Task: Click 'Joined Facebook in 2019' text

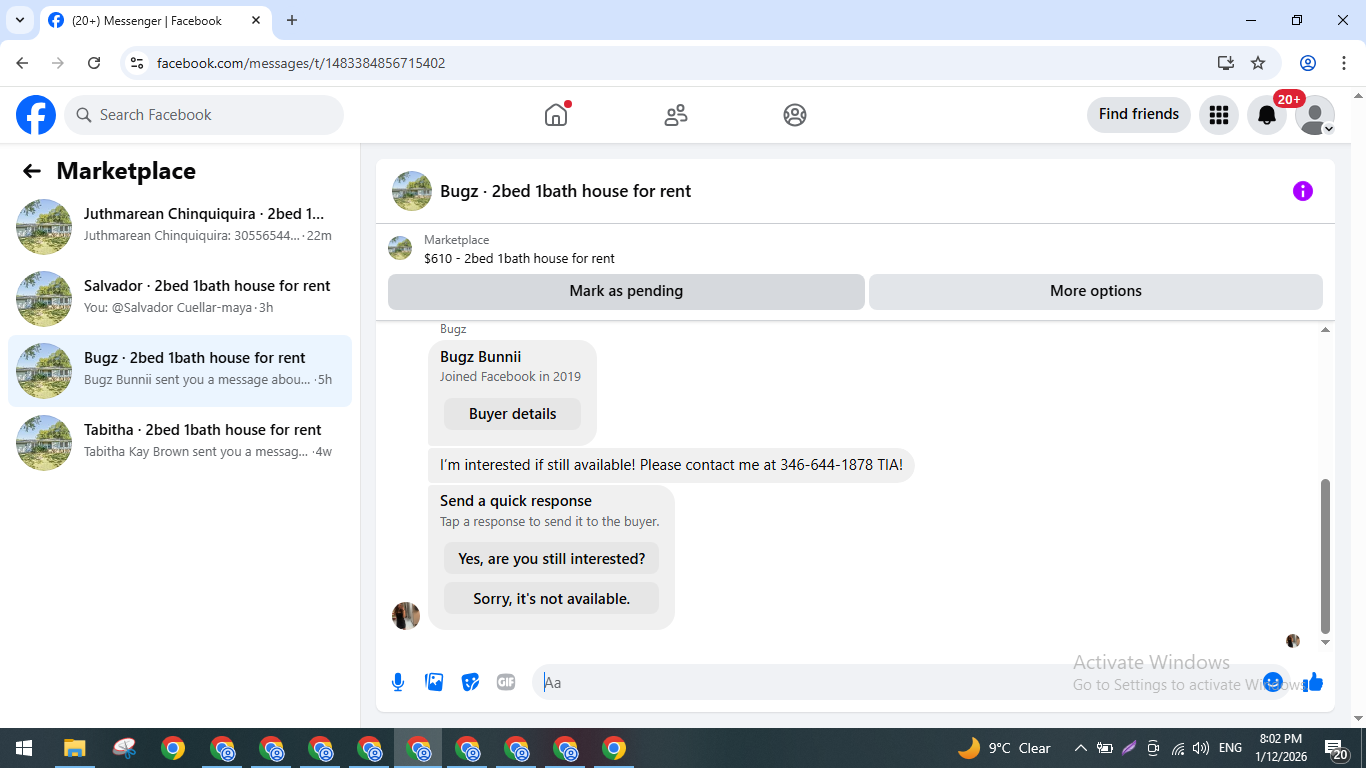Action: tap(510, 377)
